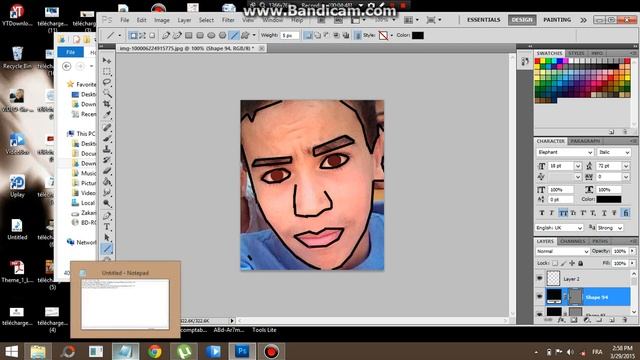Open the blend mode dropdown Normal
The image size is (640, 360).
(x=562, y=251)
